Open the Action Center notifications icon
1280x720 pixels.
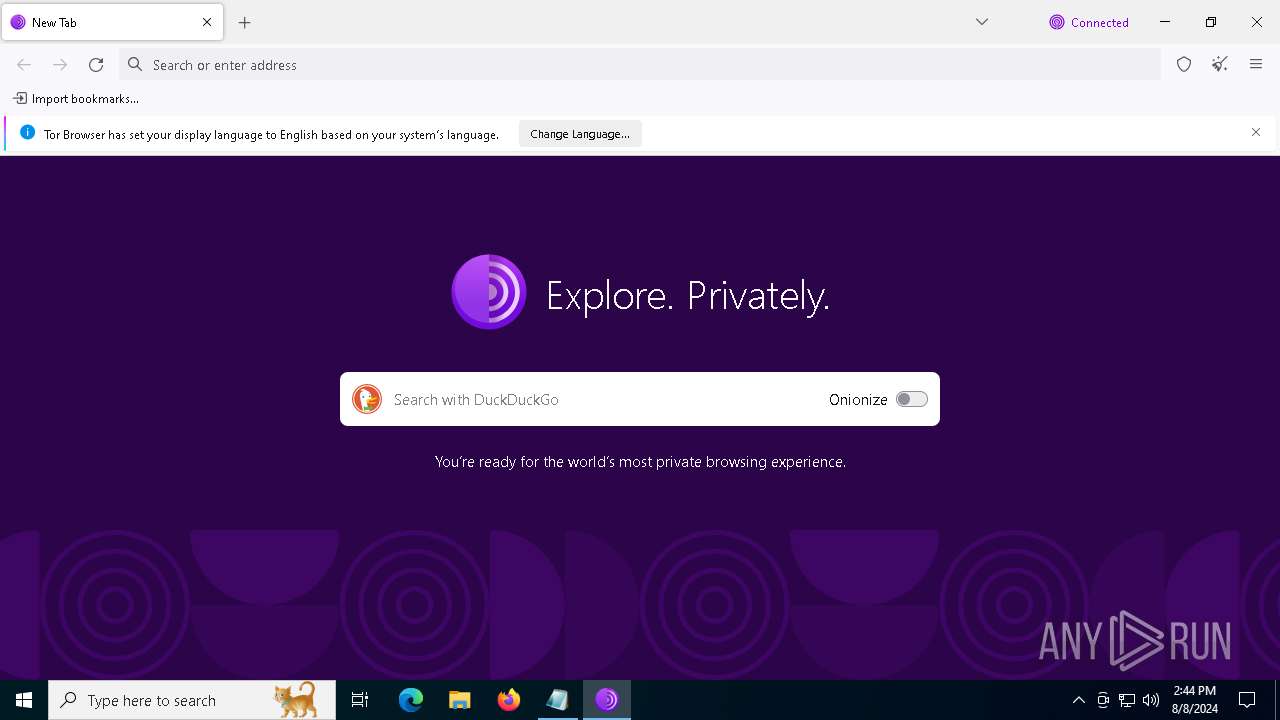(x=1247, y=700)
